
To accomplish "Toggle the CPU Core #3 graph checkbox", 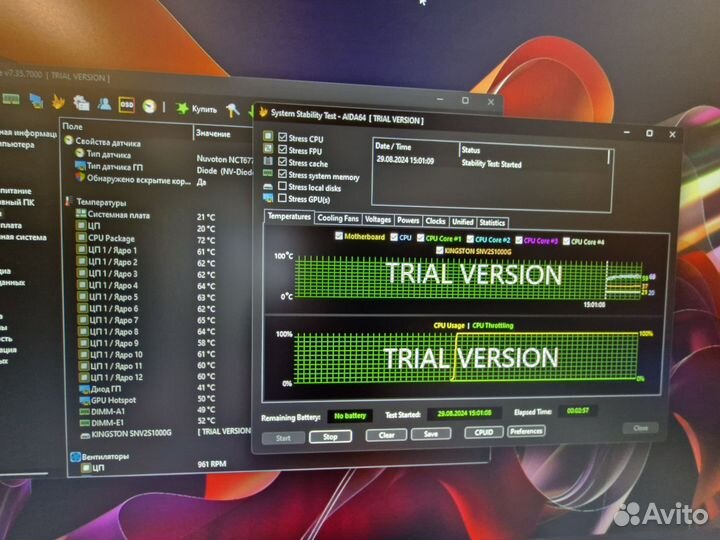I will (x=519, y=240).
